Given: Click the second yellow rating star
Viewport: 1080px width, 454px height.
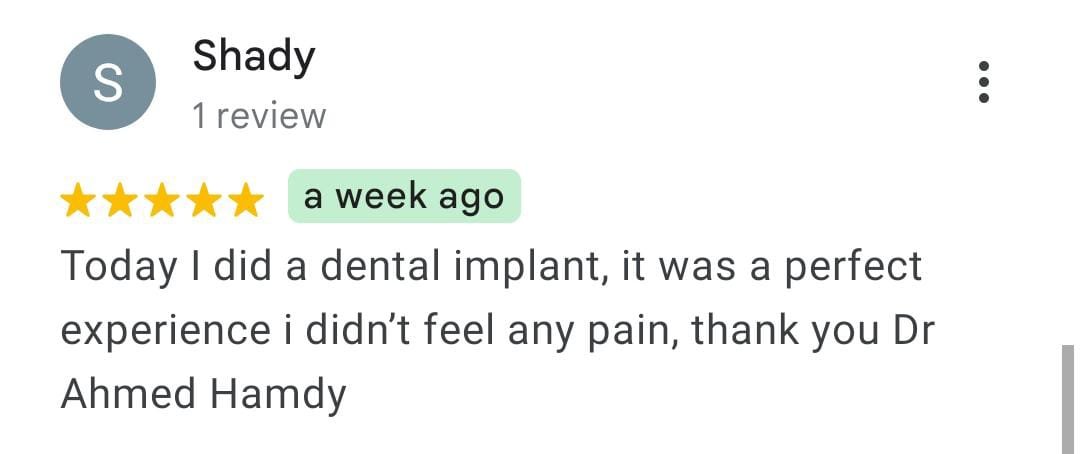Looking at the screenshot, I should [x=120, y=201].
